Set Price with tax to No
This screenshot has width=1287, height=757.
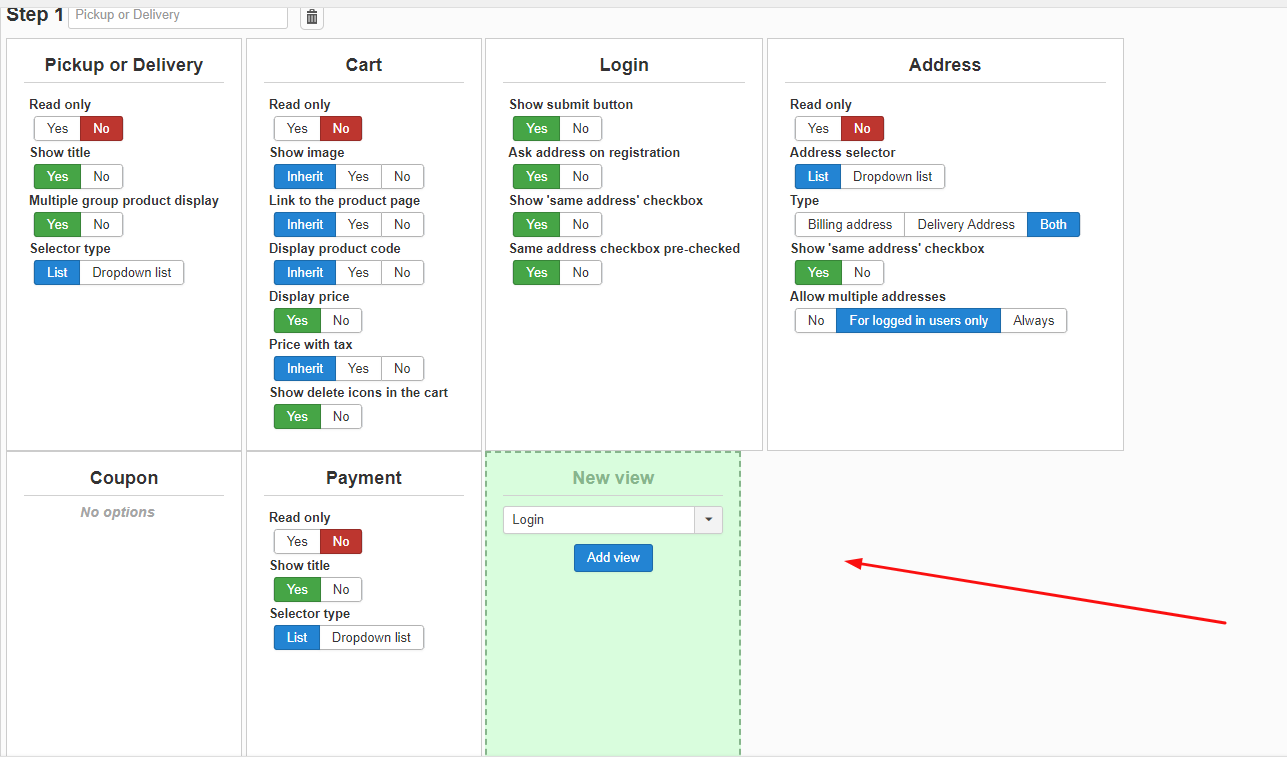tap(402, 368)
